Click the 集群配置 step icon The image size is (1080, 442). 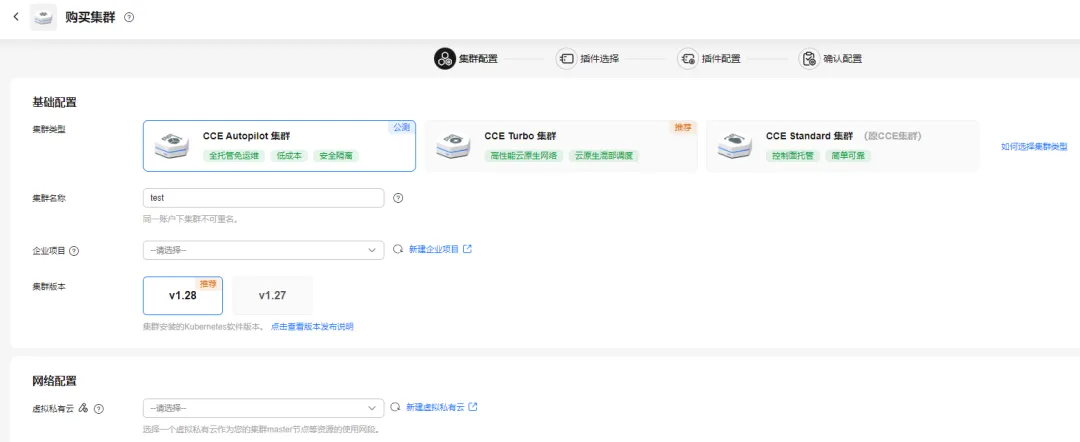(x=444, y=59)
